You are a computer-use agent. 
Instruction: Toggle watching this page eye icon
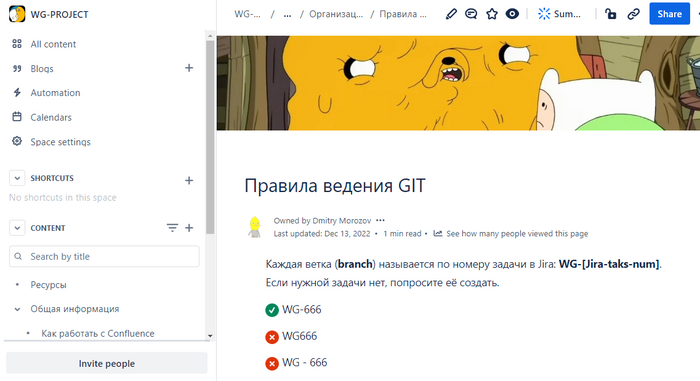click(512, 14)
